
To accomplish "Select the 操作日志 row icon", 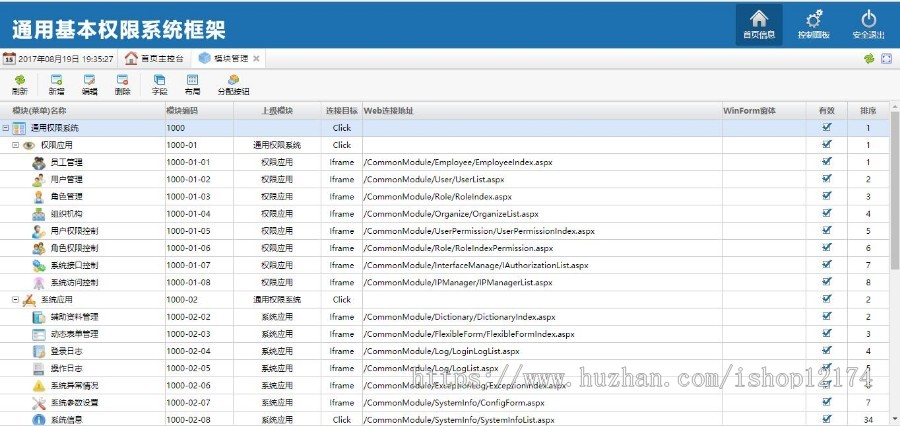I will tap(38, 369).
